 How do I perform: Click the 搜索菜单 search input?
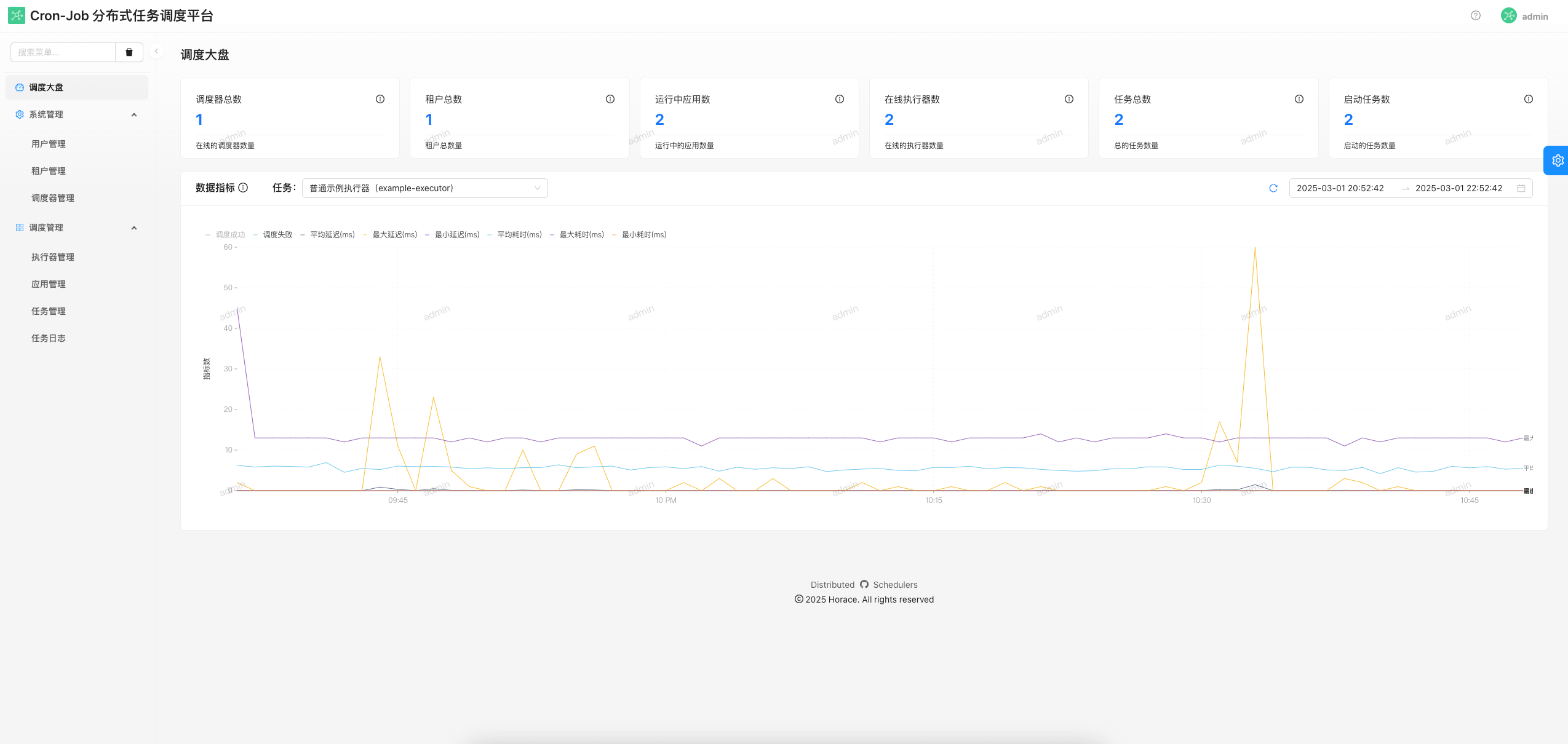pyautogui.click(x=63, y=52)
